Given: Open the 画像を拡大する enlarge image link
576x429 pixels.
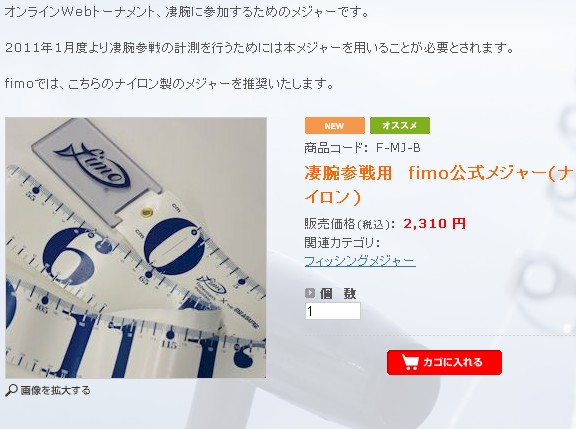Looking at the screenshot, I should tap(55, 390).
